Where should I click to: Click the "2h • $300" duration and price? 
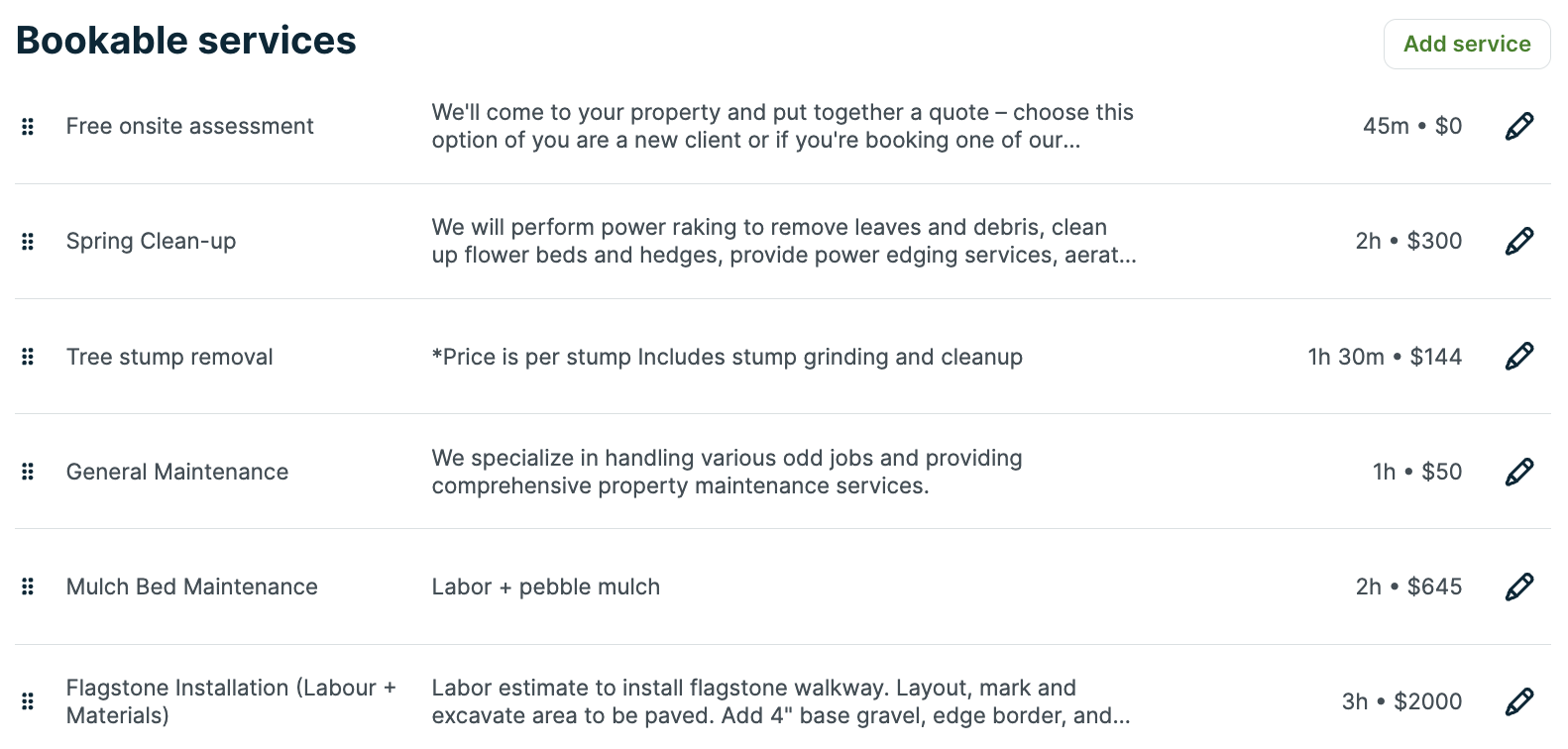[x=1408, y=242]
